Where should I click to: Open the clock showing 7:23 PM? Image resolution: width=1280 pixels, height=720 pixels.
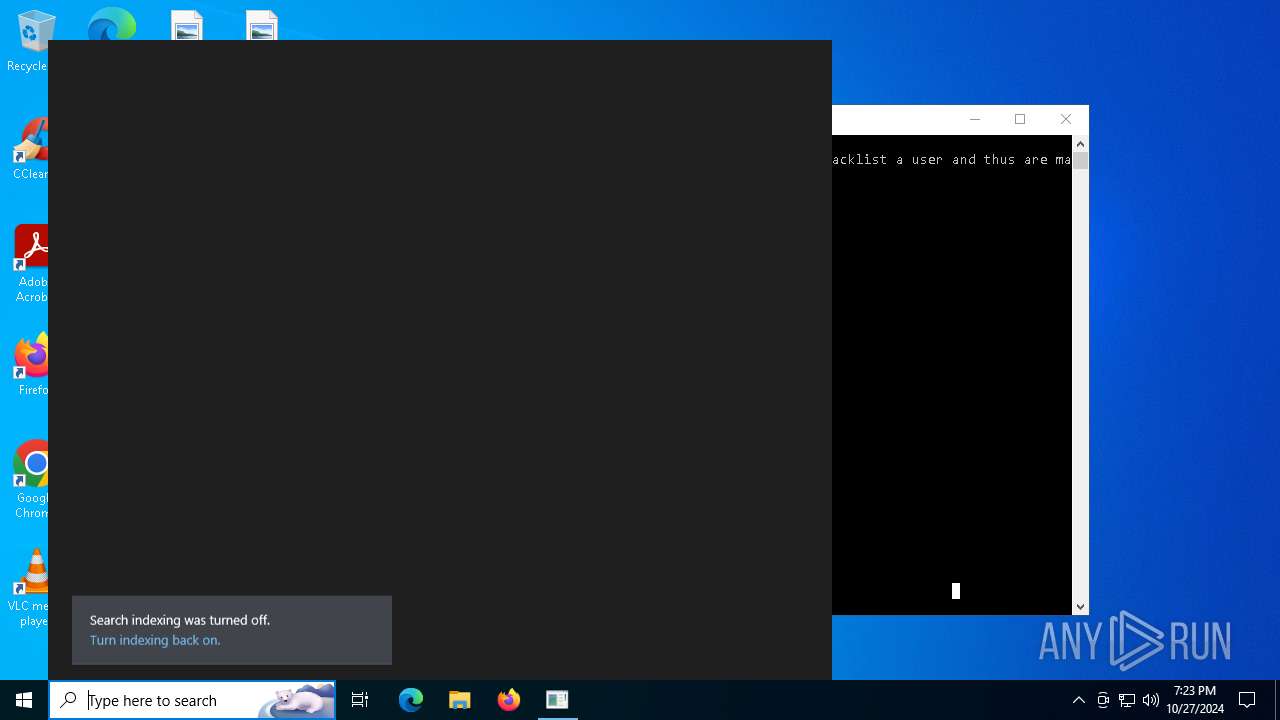click(1195, 700)
